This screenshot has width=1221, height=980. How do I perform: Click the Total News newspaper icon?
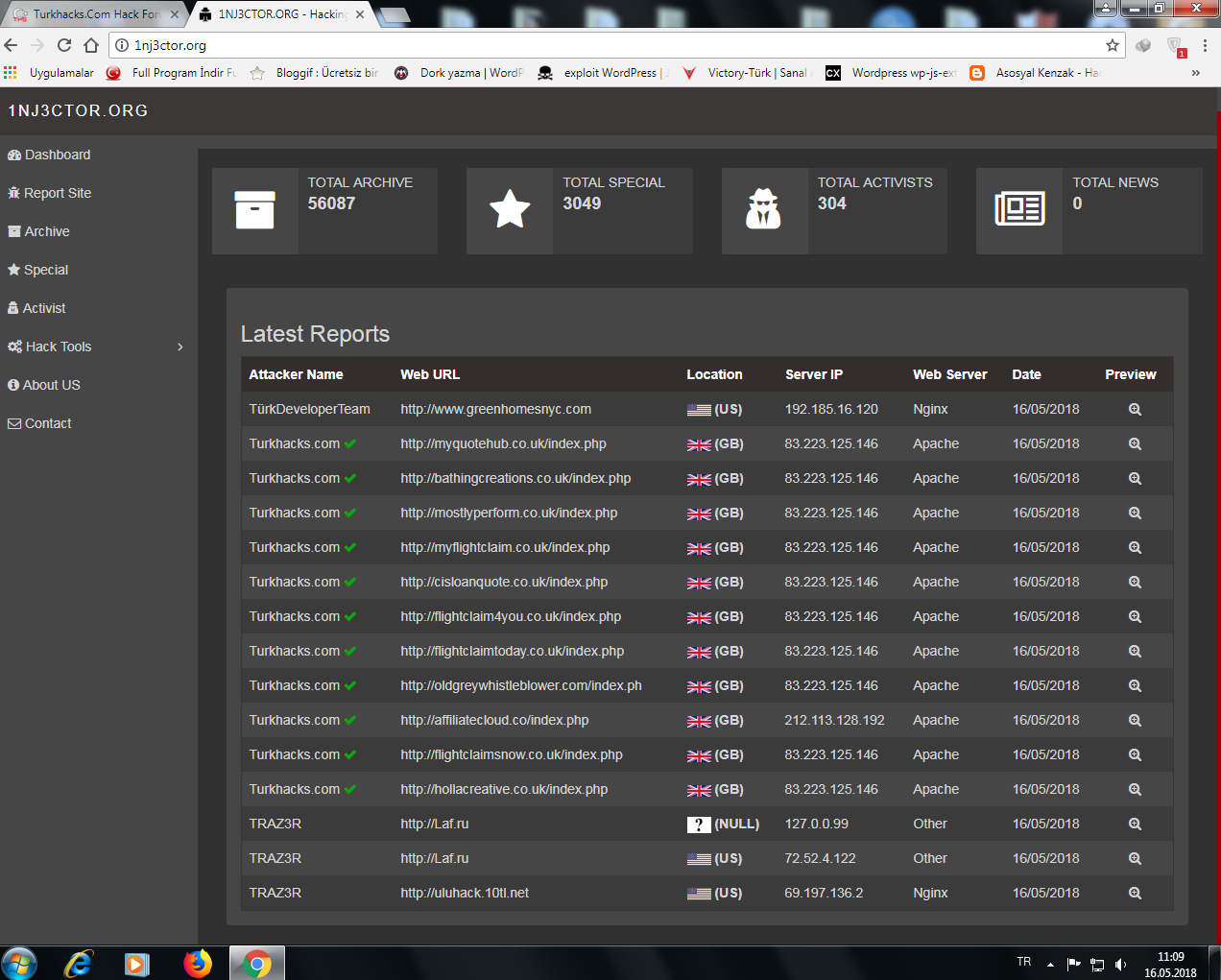[x=1019, y=209]
